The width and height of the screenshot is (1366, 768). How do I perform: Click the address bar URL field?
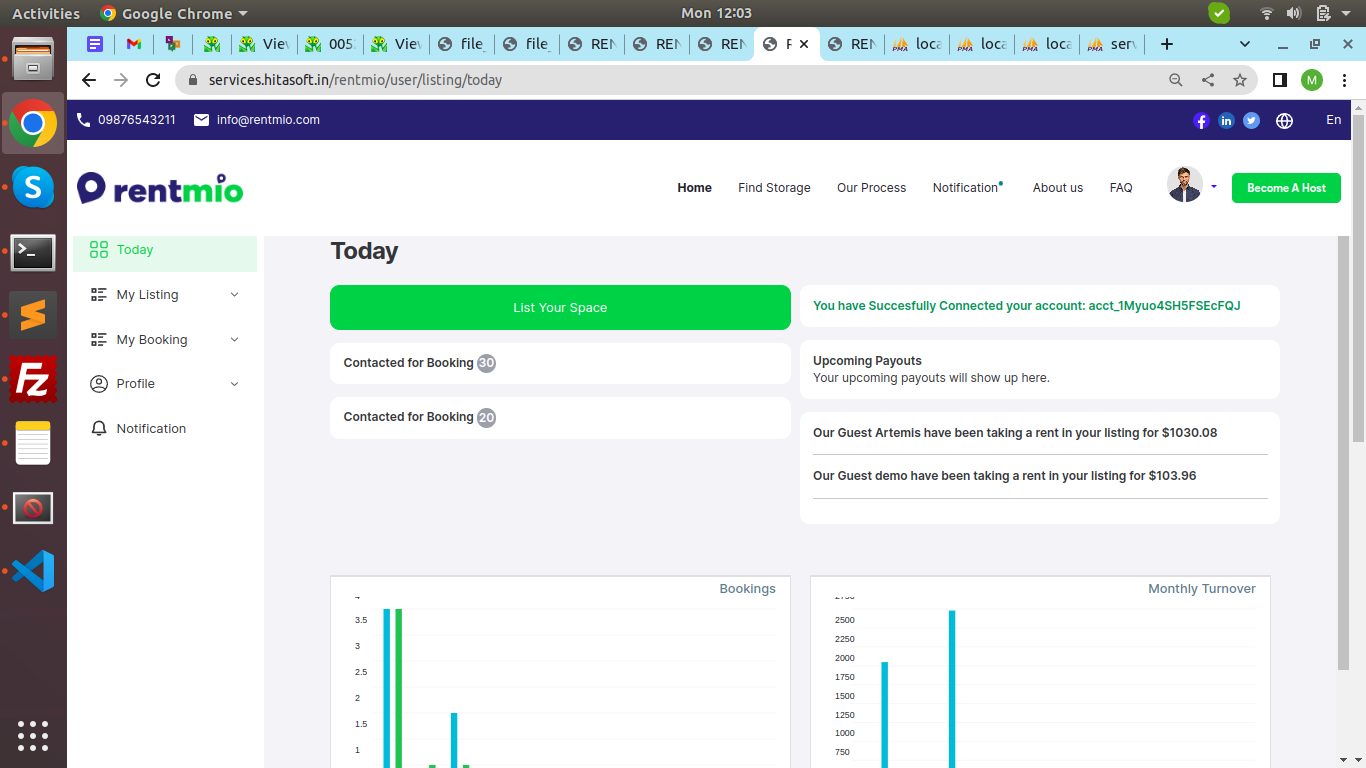[670, 80]
